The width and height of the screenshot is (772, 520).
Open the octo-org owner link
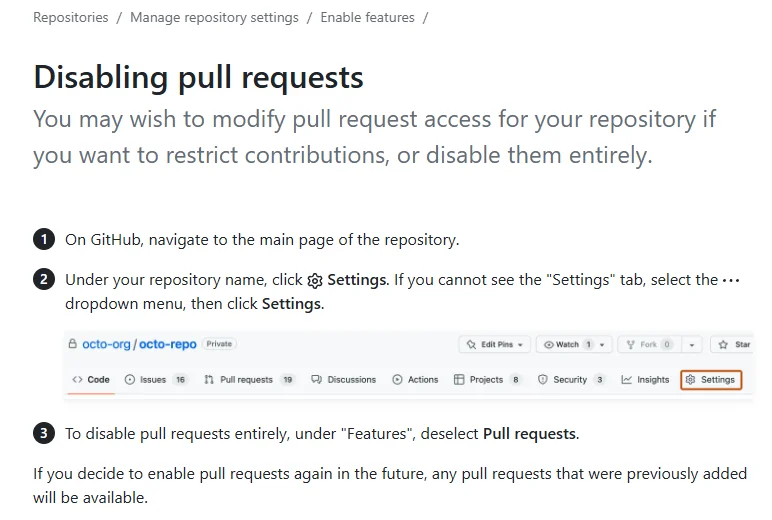107,344
